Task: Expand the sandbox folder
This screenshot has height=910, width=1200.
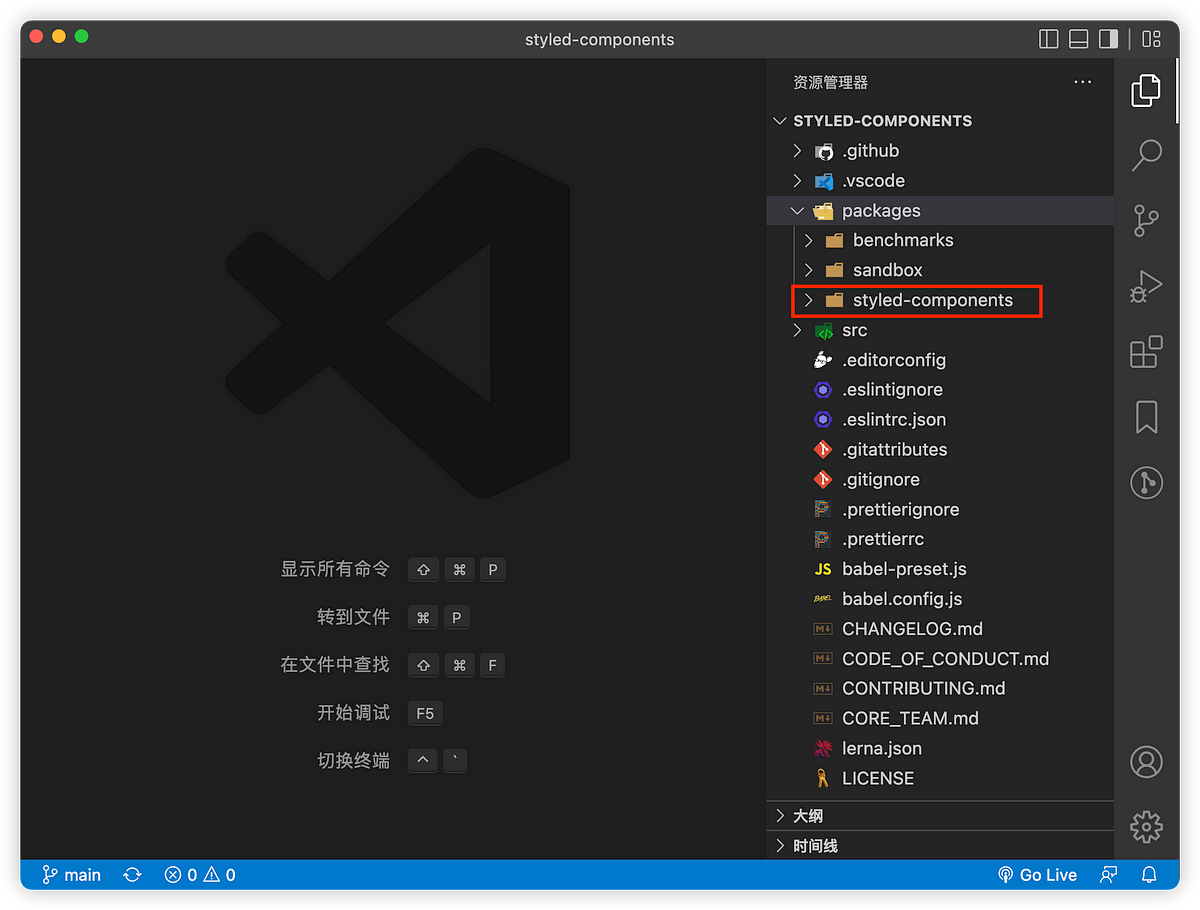Action: tap(940, 270)
